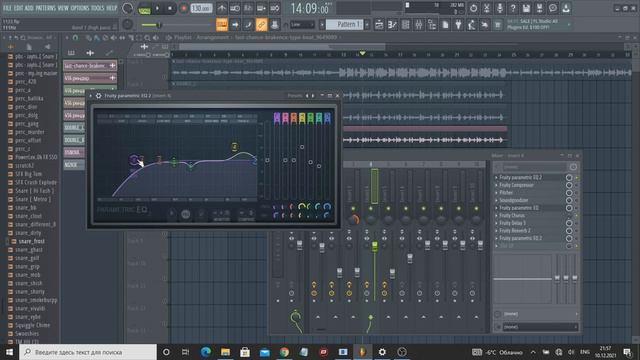Screen dimensions: 640x360
Task: Click the selected green mixer track fader
Action: 374,246
